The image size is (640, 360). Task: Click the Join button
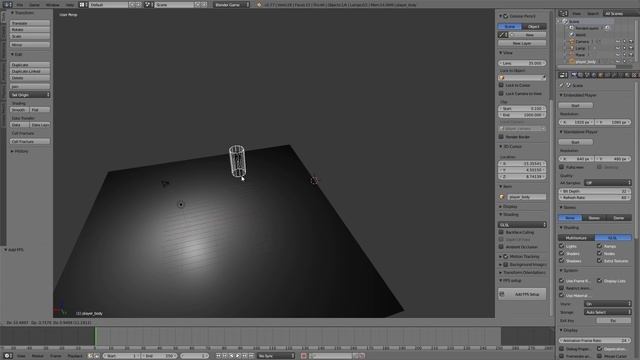tap(30, 87)
